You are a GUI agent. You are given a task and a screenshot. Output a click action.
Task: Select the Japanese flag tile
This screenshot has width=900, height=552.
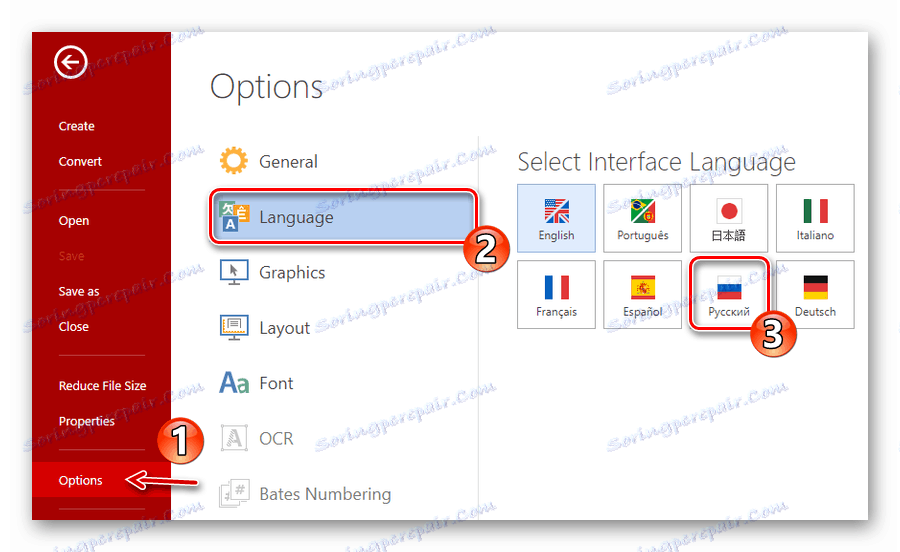[728, 218]
